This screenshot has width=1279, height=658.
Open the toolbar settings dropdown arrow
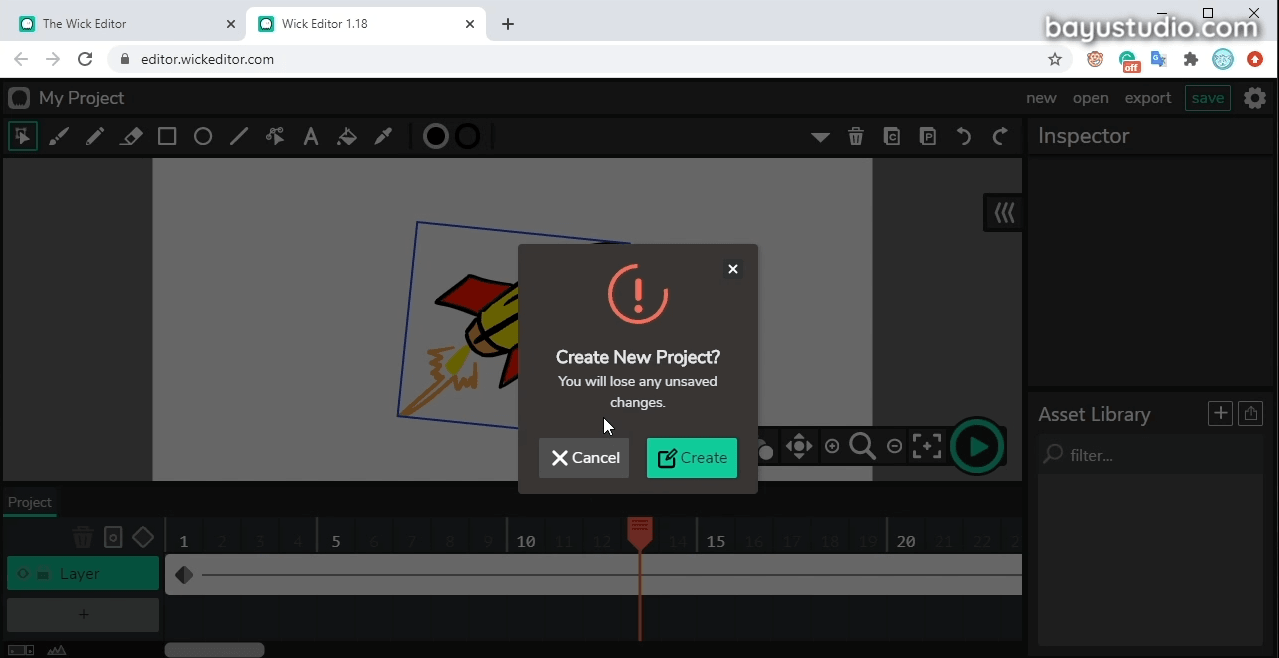pyautogui.click(x=820, y=136)
